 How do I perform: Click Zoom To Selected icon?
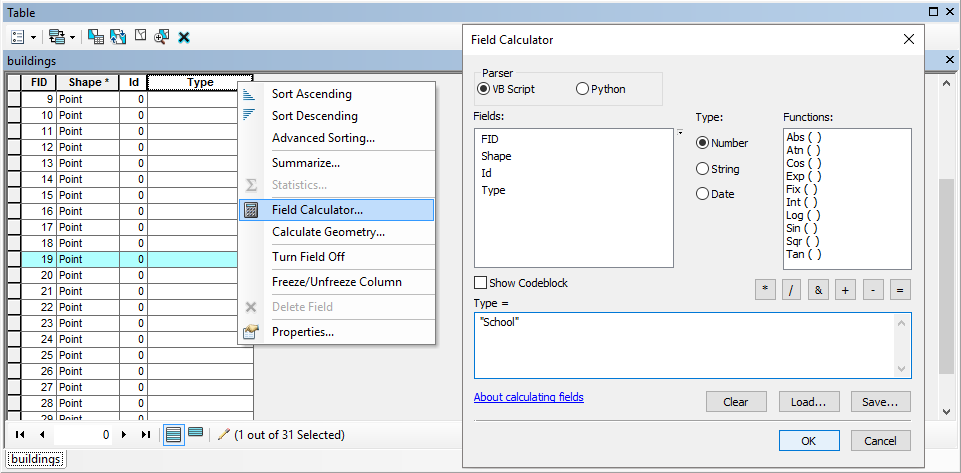[x=162, y=37]
